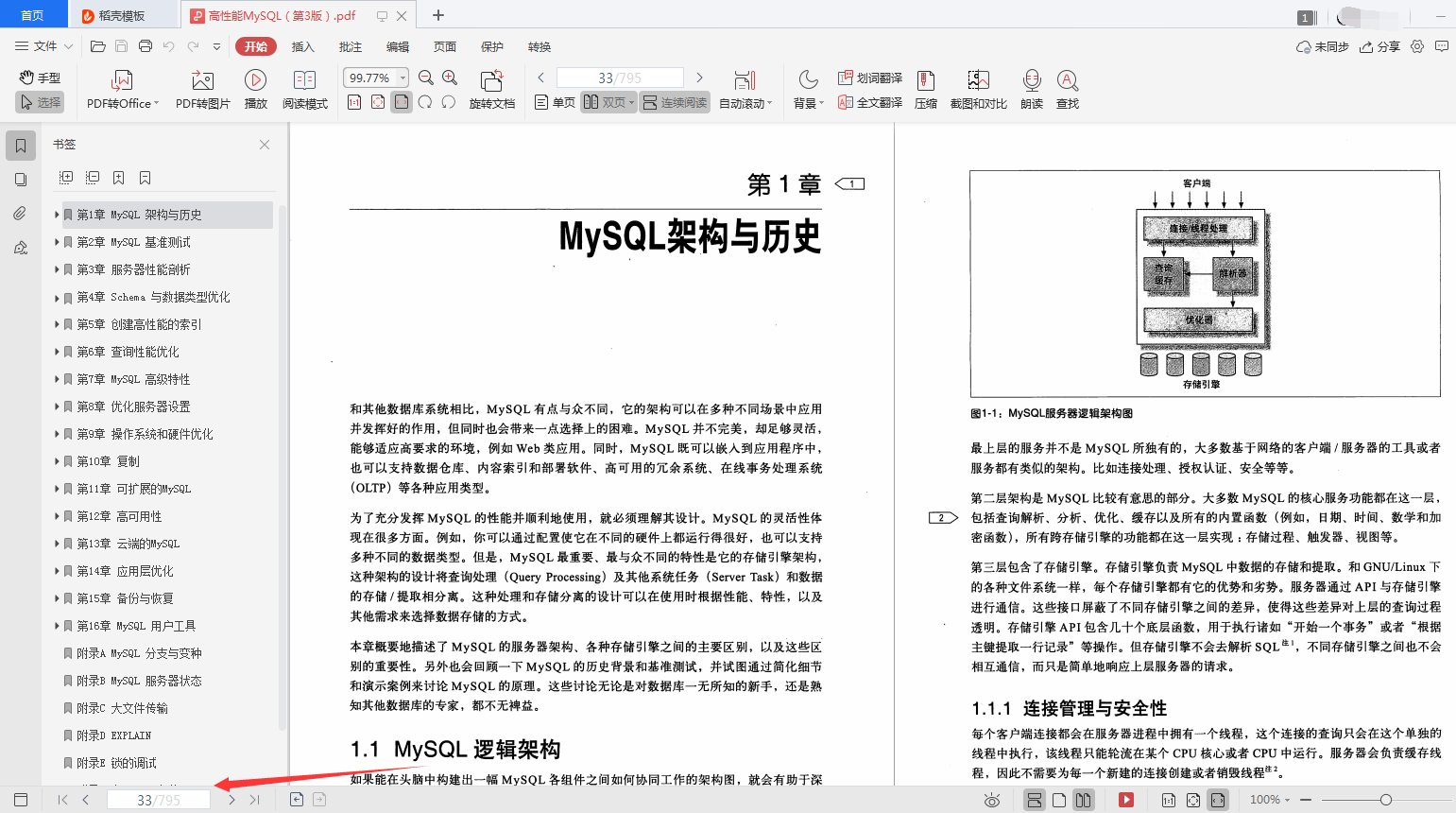Image resolution: width=1456 pixels, height=813 pixels.
Task: Click the open file folder icon
Action: pyautogui.click(x=97, y=46)
